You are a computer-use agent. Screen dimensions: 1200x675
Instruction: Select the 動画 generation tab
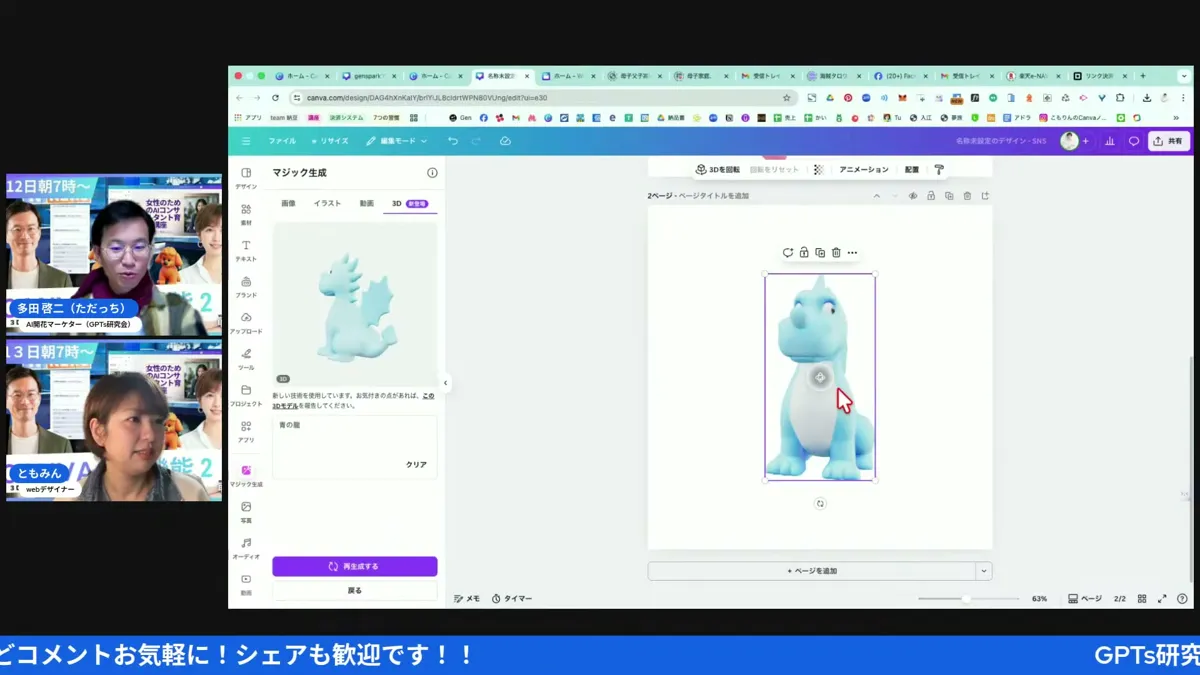(x=366, y=203)
